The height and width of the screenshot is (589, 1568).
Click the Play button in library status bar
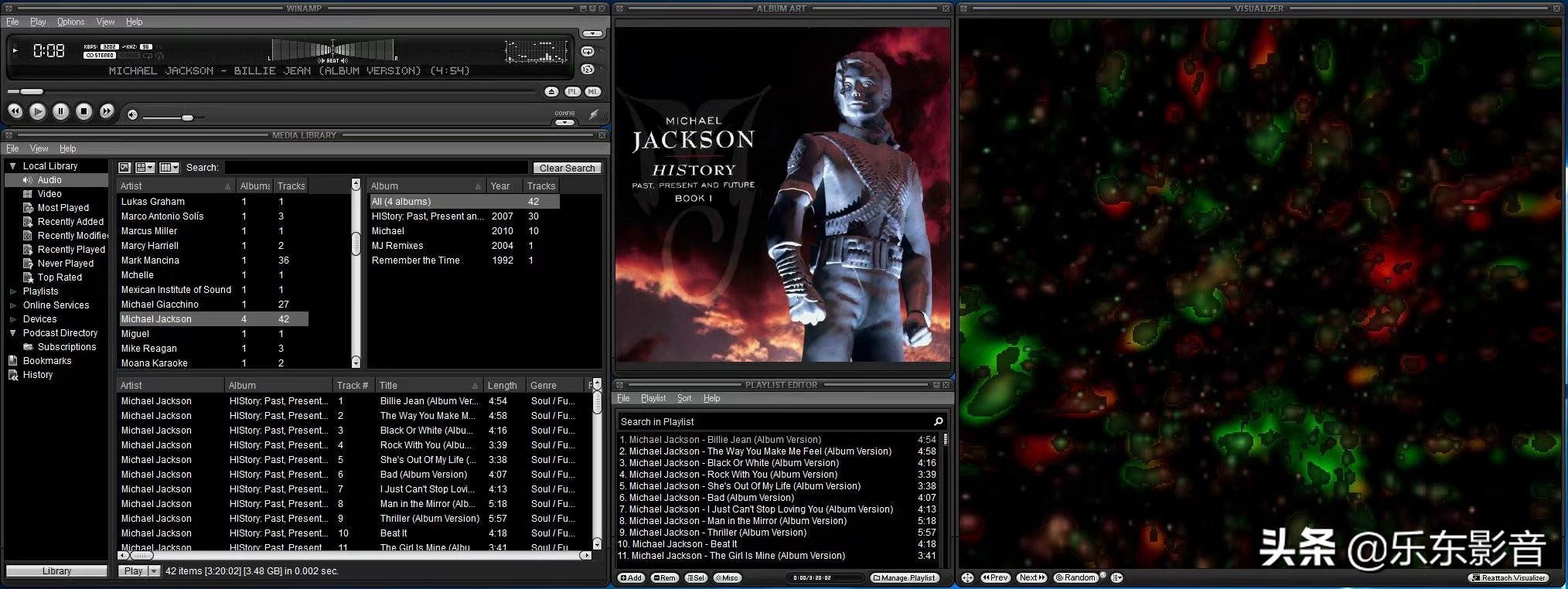click(133, 571)
